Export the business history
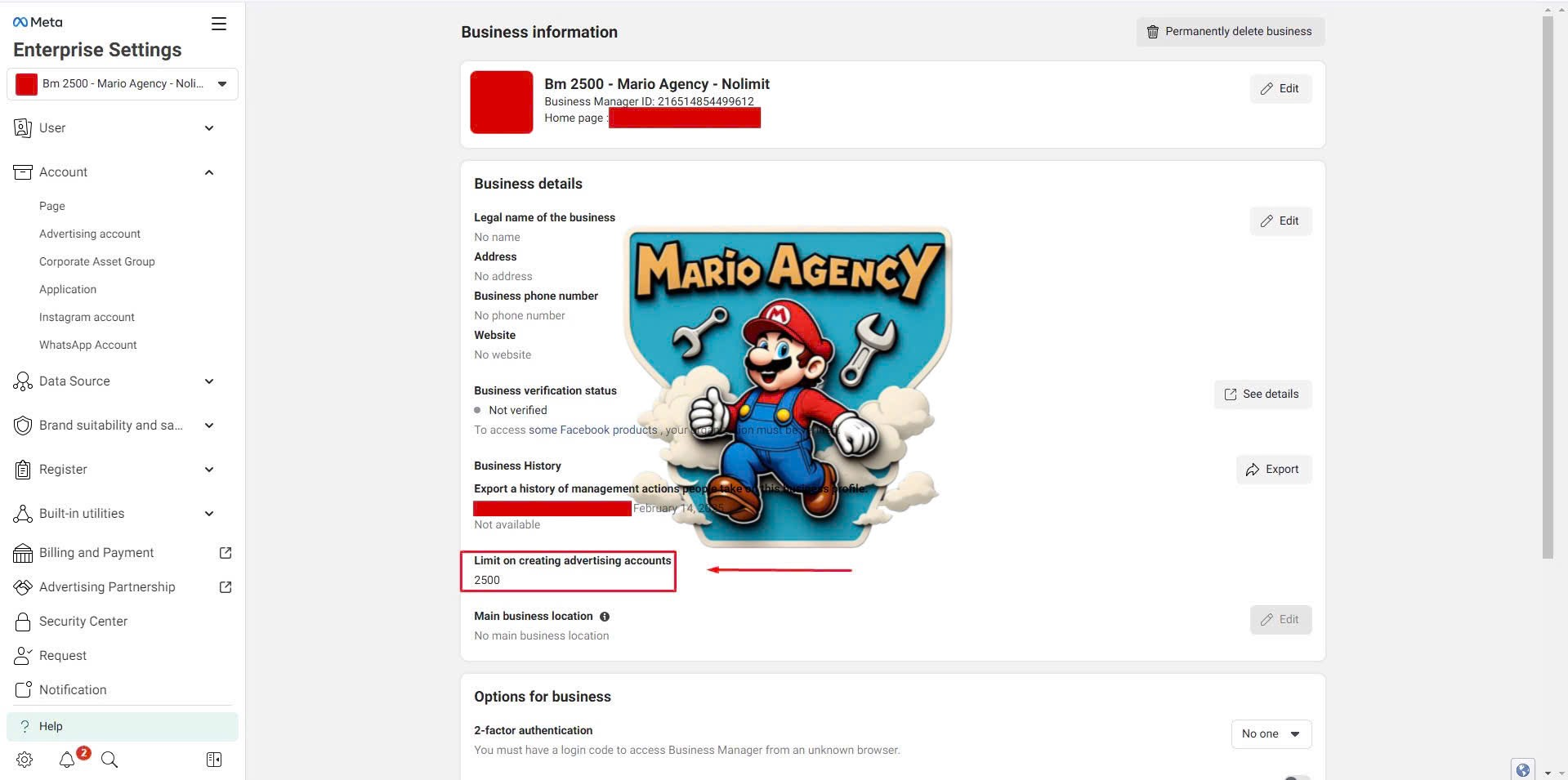Image resolution: width=1568 pixels, height=780 pixels. click(x=1273, y=470)
